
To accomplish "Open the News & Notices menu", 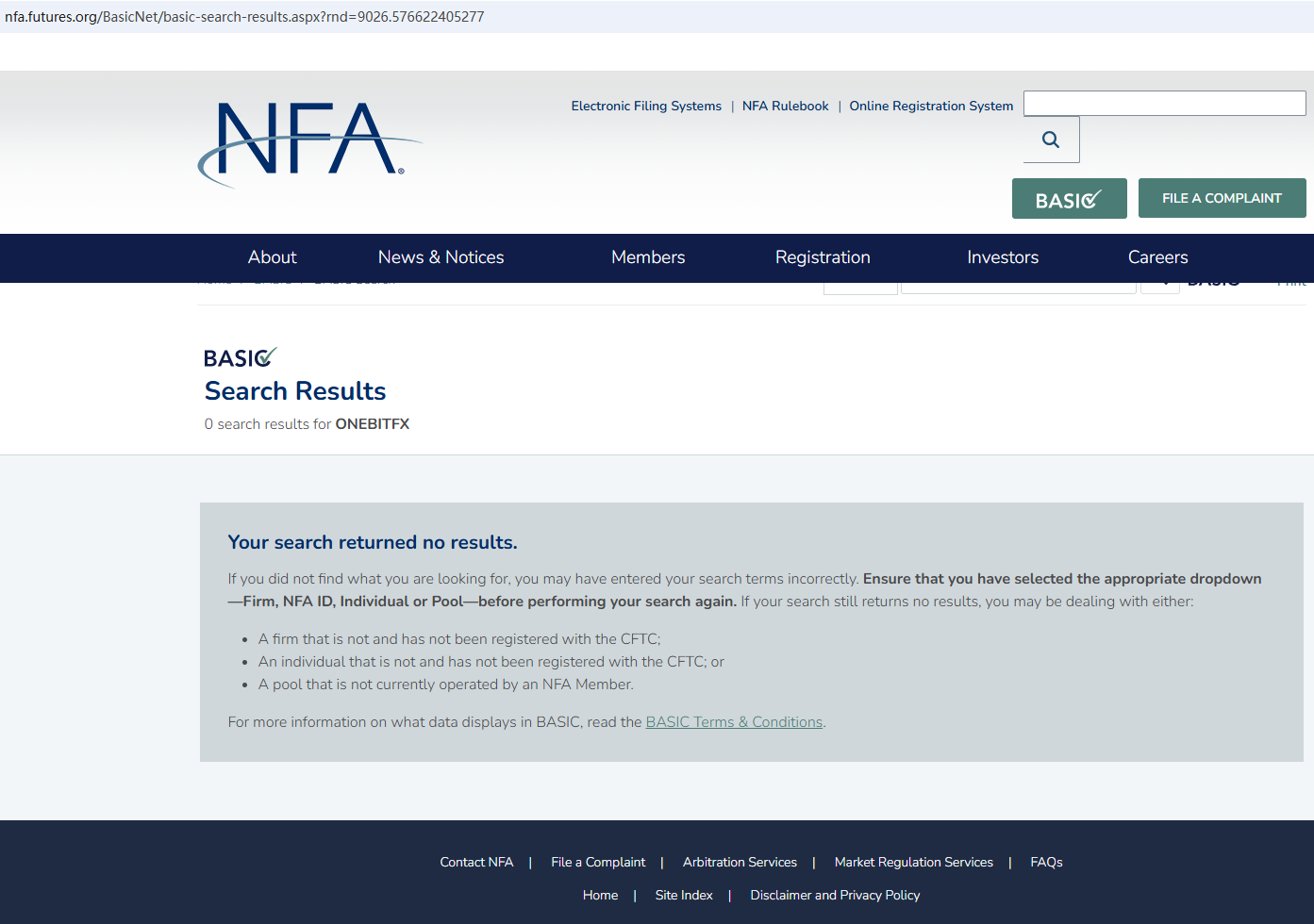I will [441, 257].
